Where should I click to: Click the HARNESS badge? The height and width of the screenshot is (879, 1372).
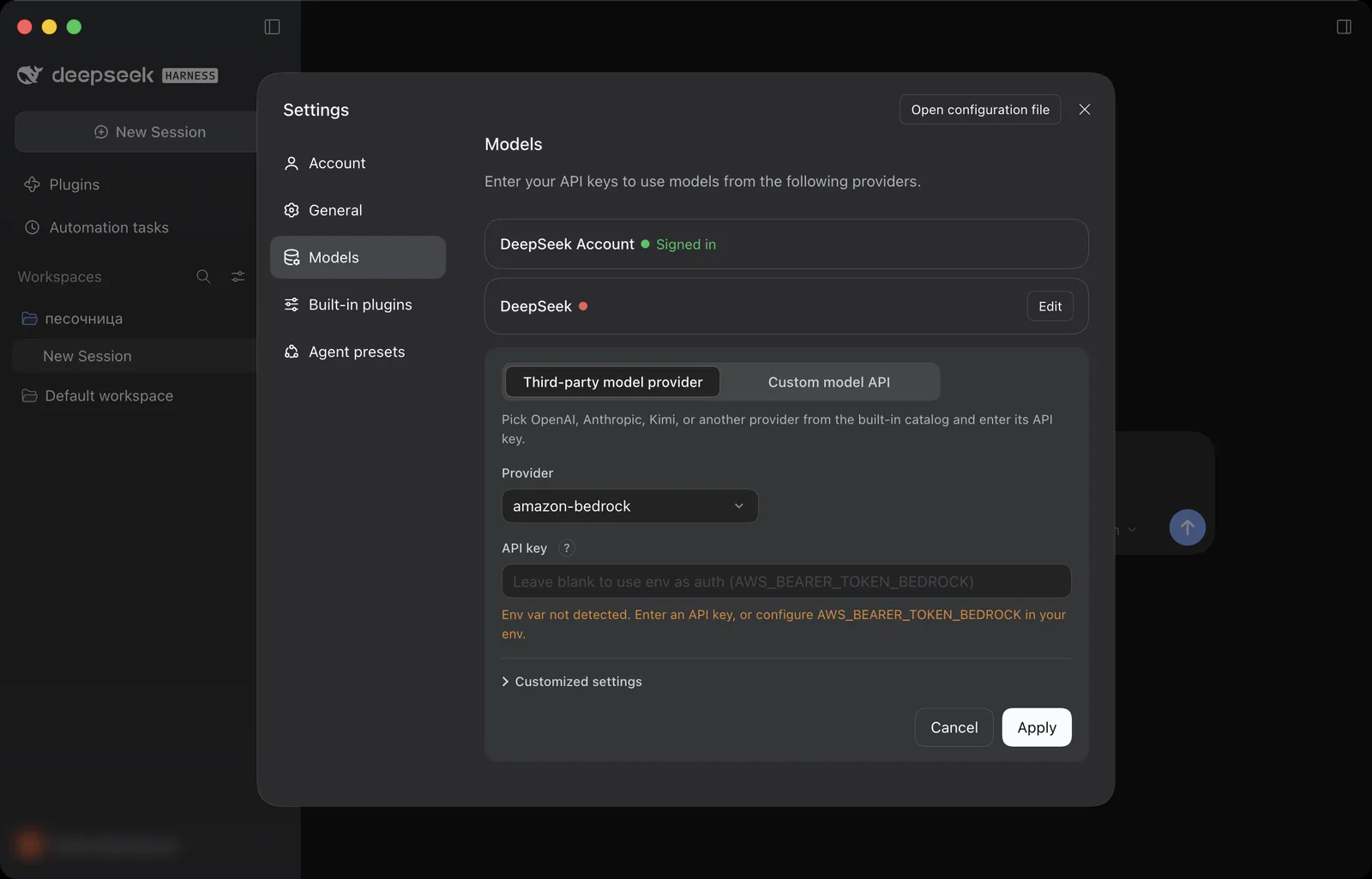click(x=190, y=75)
